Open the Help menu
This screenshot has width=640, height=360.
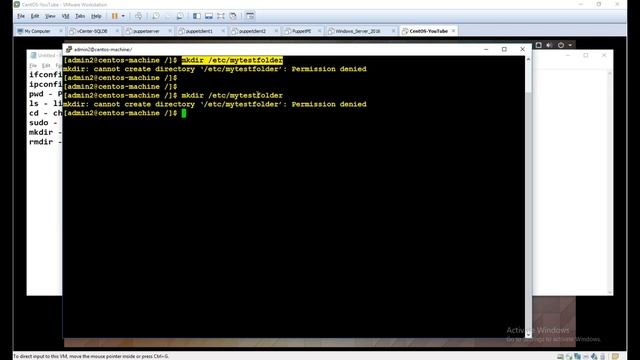[x=96, y=16]
